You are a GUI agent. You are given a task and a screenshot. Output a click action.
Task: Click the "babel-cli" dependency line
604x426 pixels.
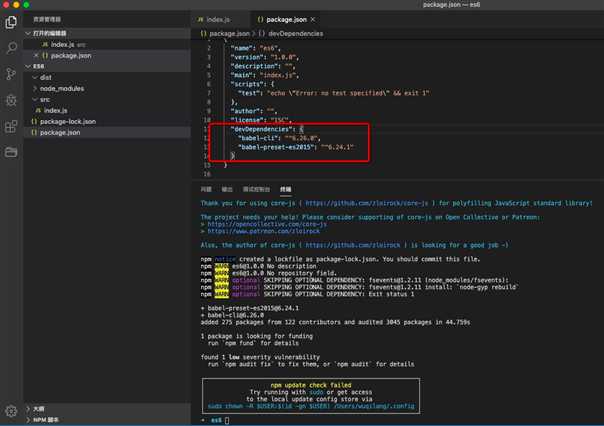click(x=279, y=138)
